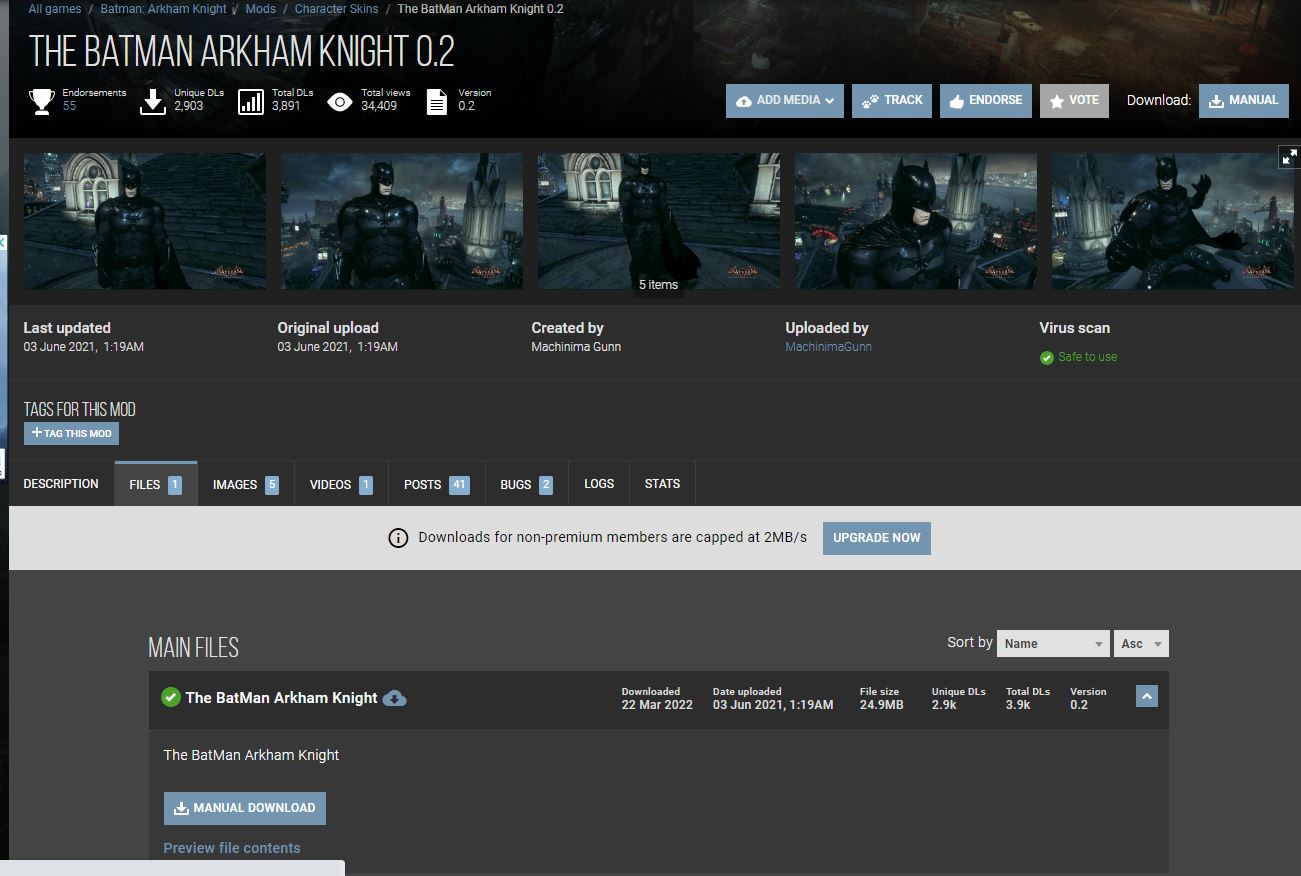The width and height of the screenshot is (1301, 876).
Task: Open the first Batman screenshot thumbnail
Action: click(145, 221)
